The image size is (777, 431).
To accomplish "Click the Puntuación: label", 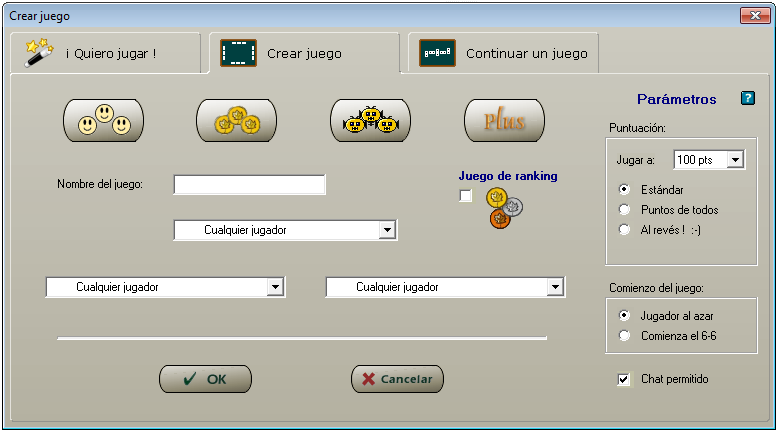I will pos(637,128).
